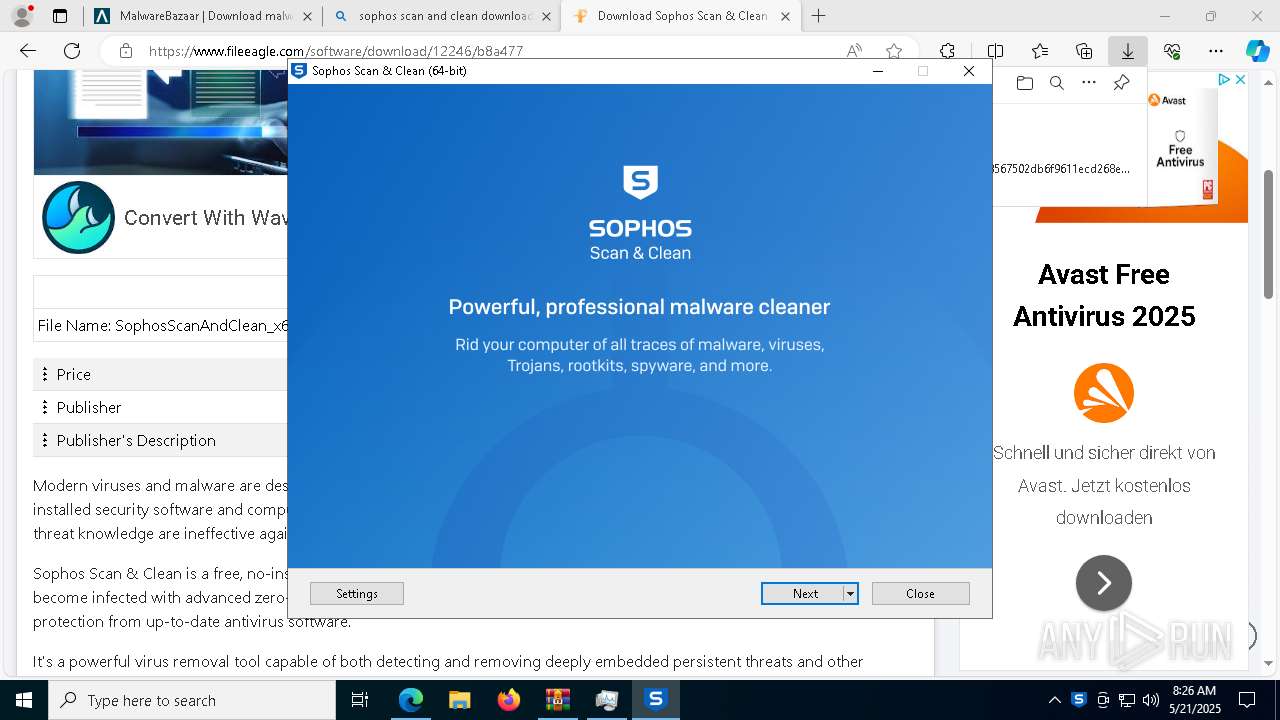Open network icon in system tray
The height and width of the screenshot is (720, 1280).
1127,700
